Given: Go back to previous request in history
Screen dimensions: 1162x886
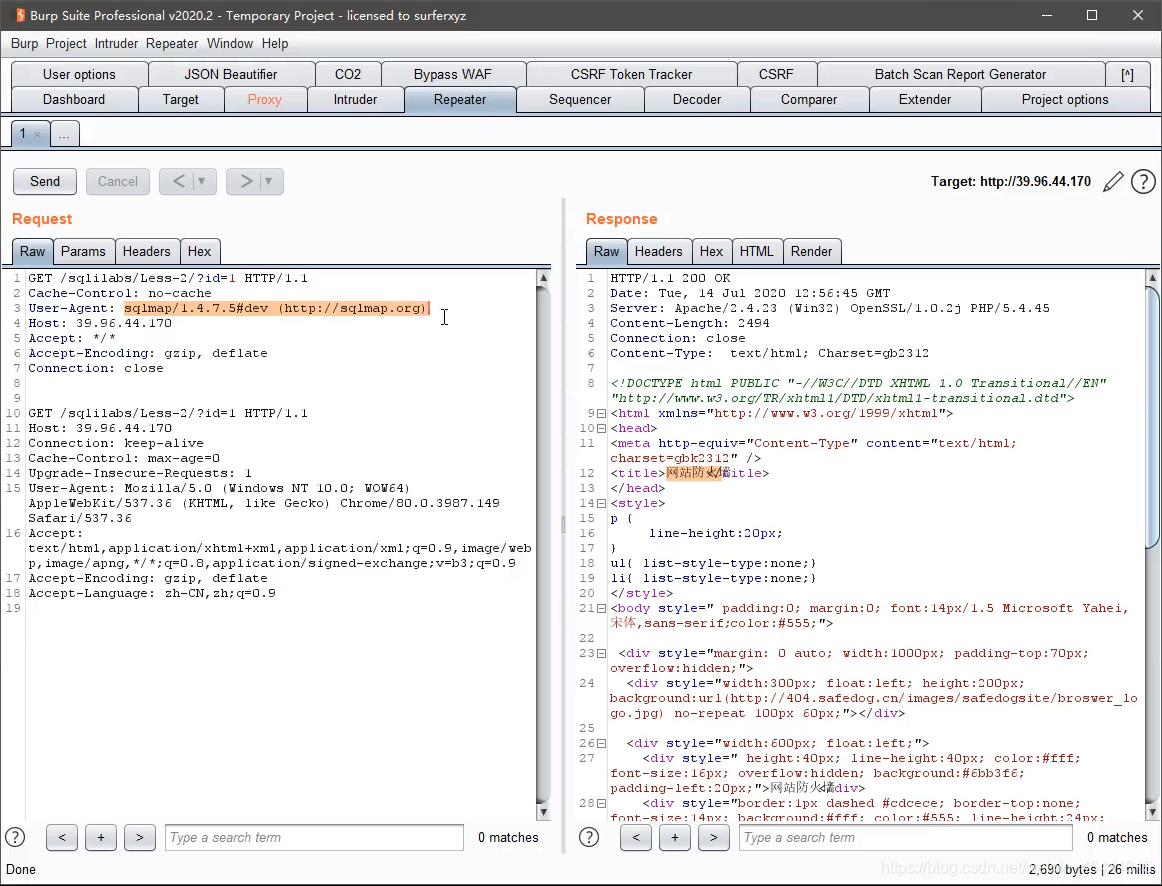Looking at the screenshot, I should point(179,181).
